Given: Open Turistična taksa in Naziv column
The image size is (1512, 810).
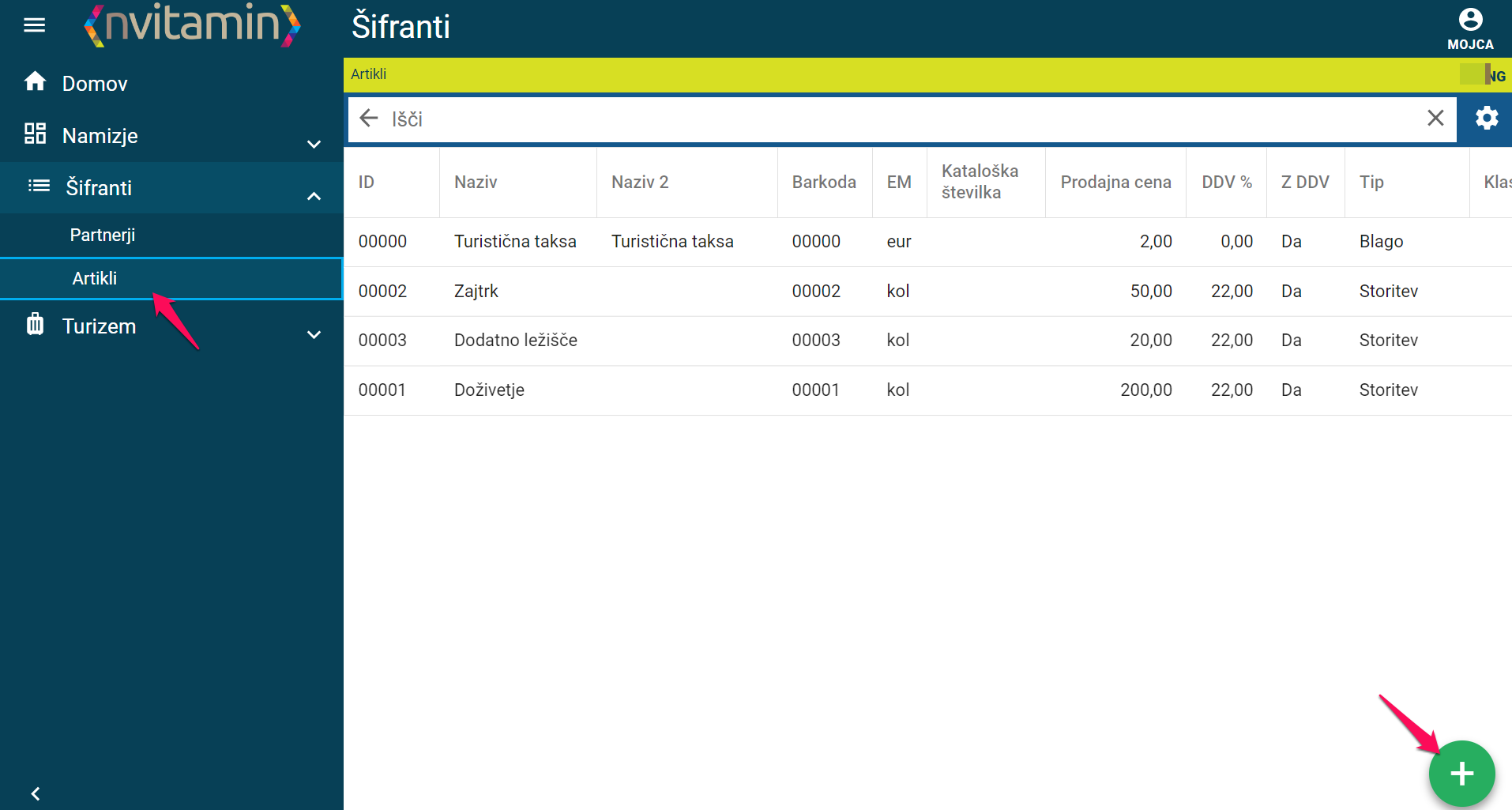Looking at the screenshot, I should click(x=515, y=242).
